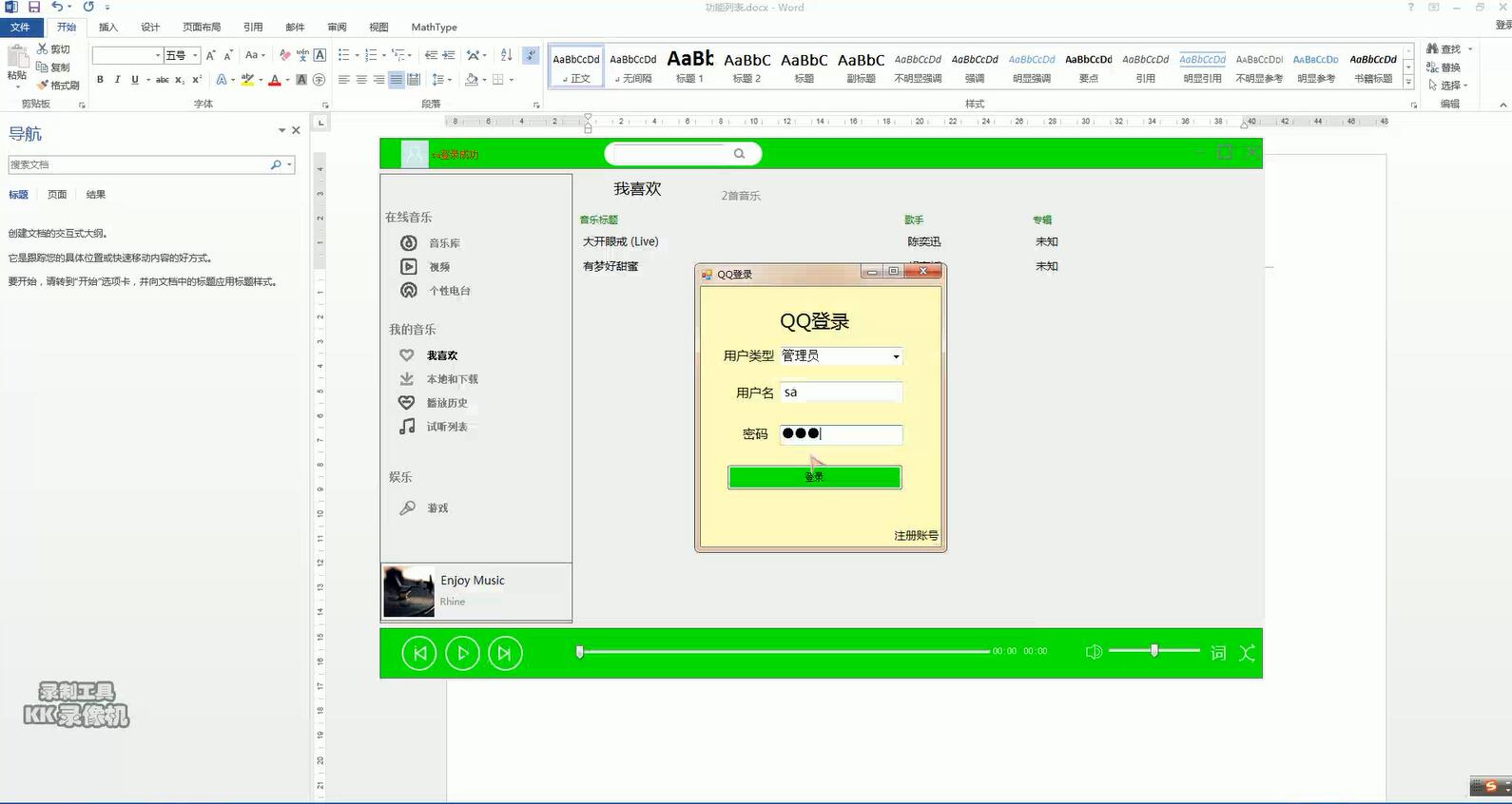The height and width of the screenshot is (804, 1512).
Task: Undo the last action in Word
Action: (x=57, y=7)
